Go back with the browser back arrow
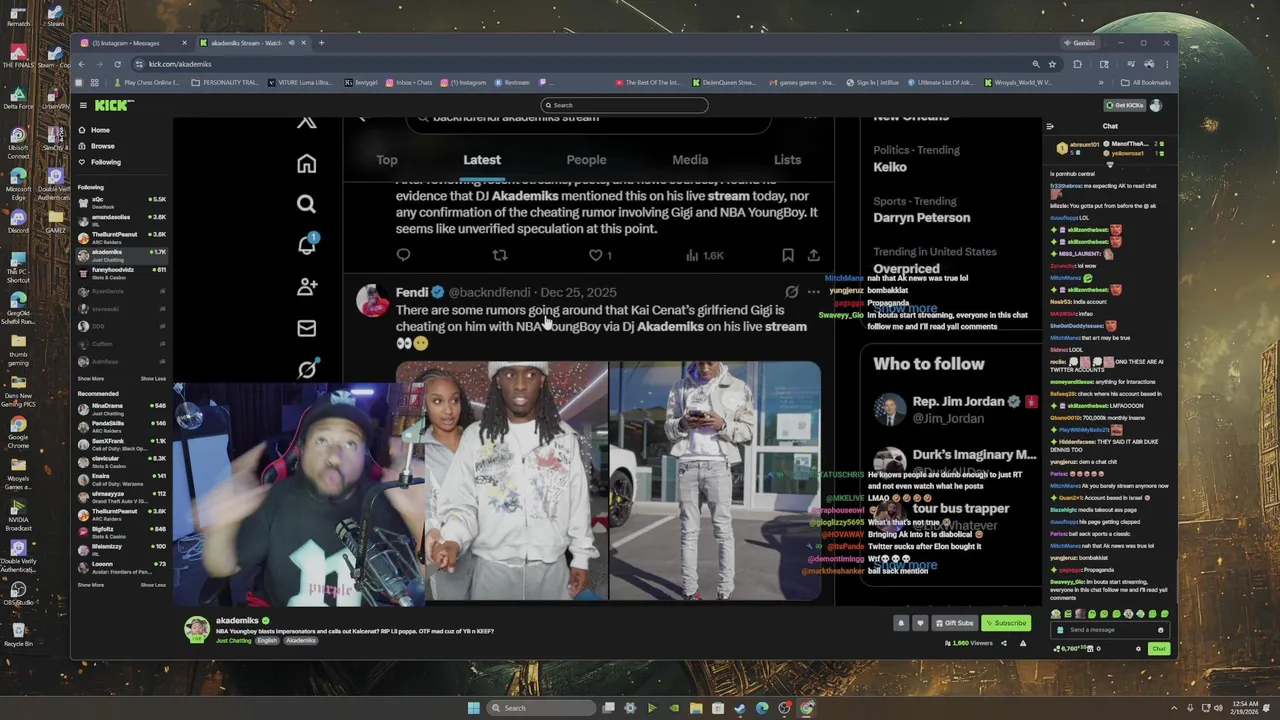Viewport: 1280px width, 720px height. click(82, 64)
